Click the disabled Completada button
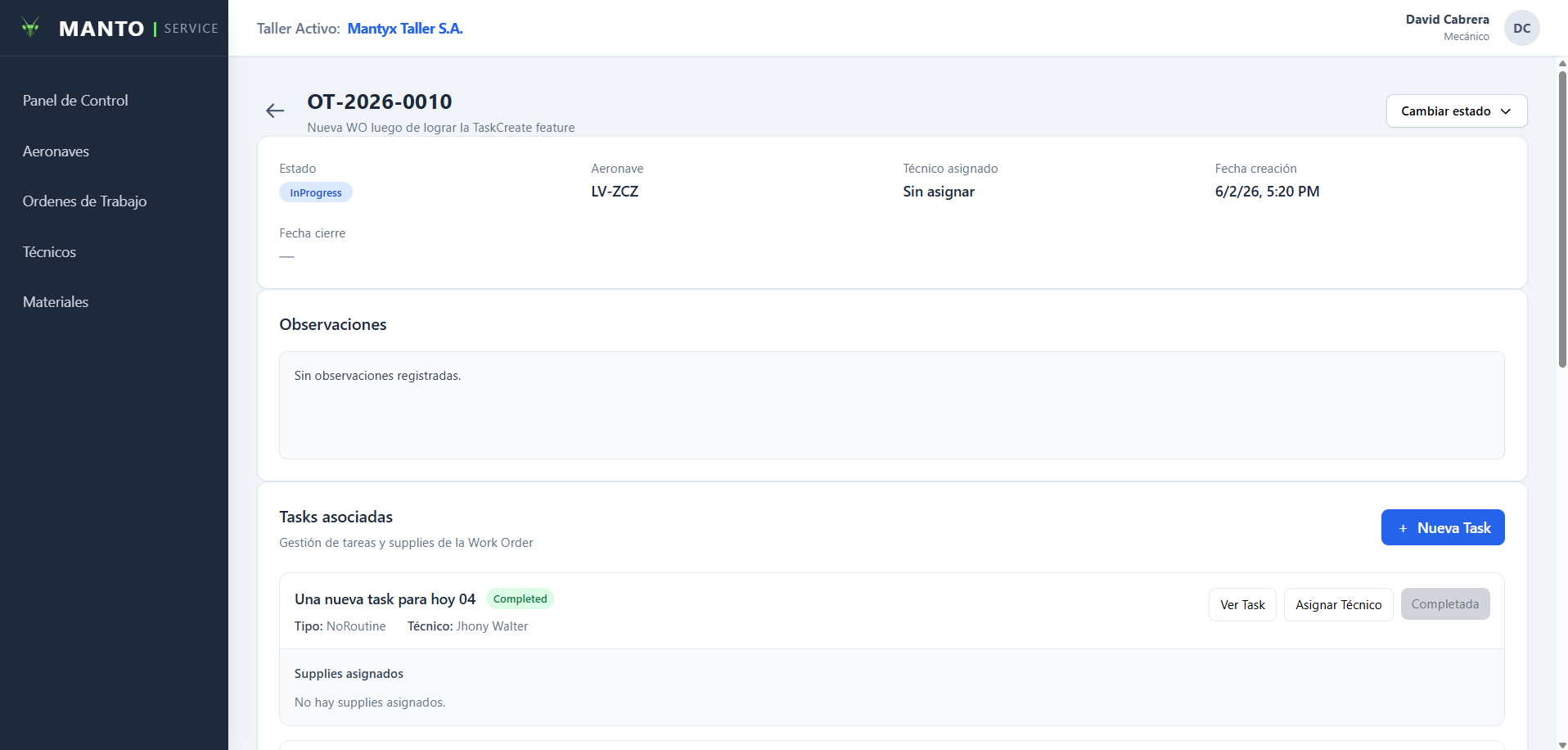Image resolution: width=1568 pixels, height=750 pixels. pyautogui.click(x=1445, y=604)
